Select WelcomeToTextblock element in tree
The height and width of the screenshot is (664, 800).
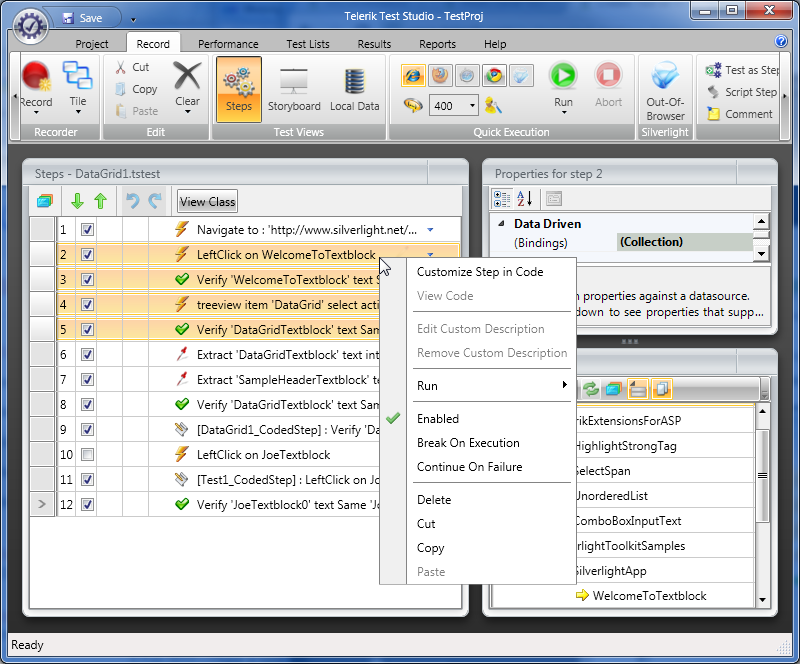[649, 596]
